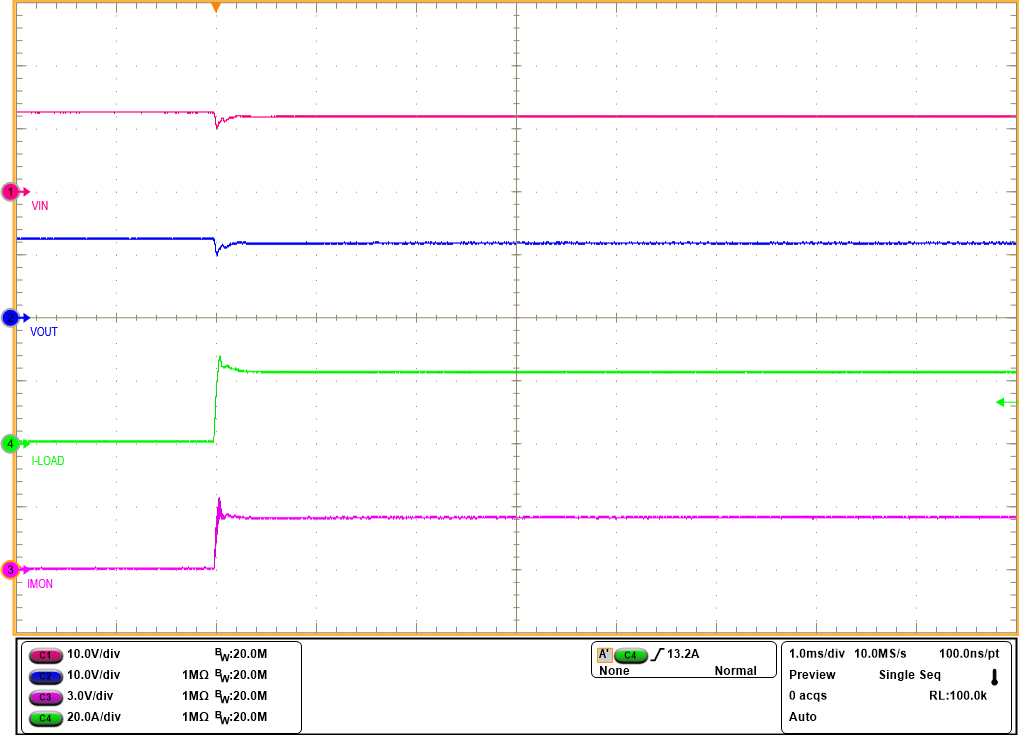This screenshot has height=736, width=1024.
Task: Select the magenta C3 channel badge
Action: pyautogui.click(x=44, y=696)
